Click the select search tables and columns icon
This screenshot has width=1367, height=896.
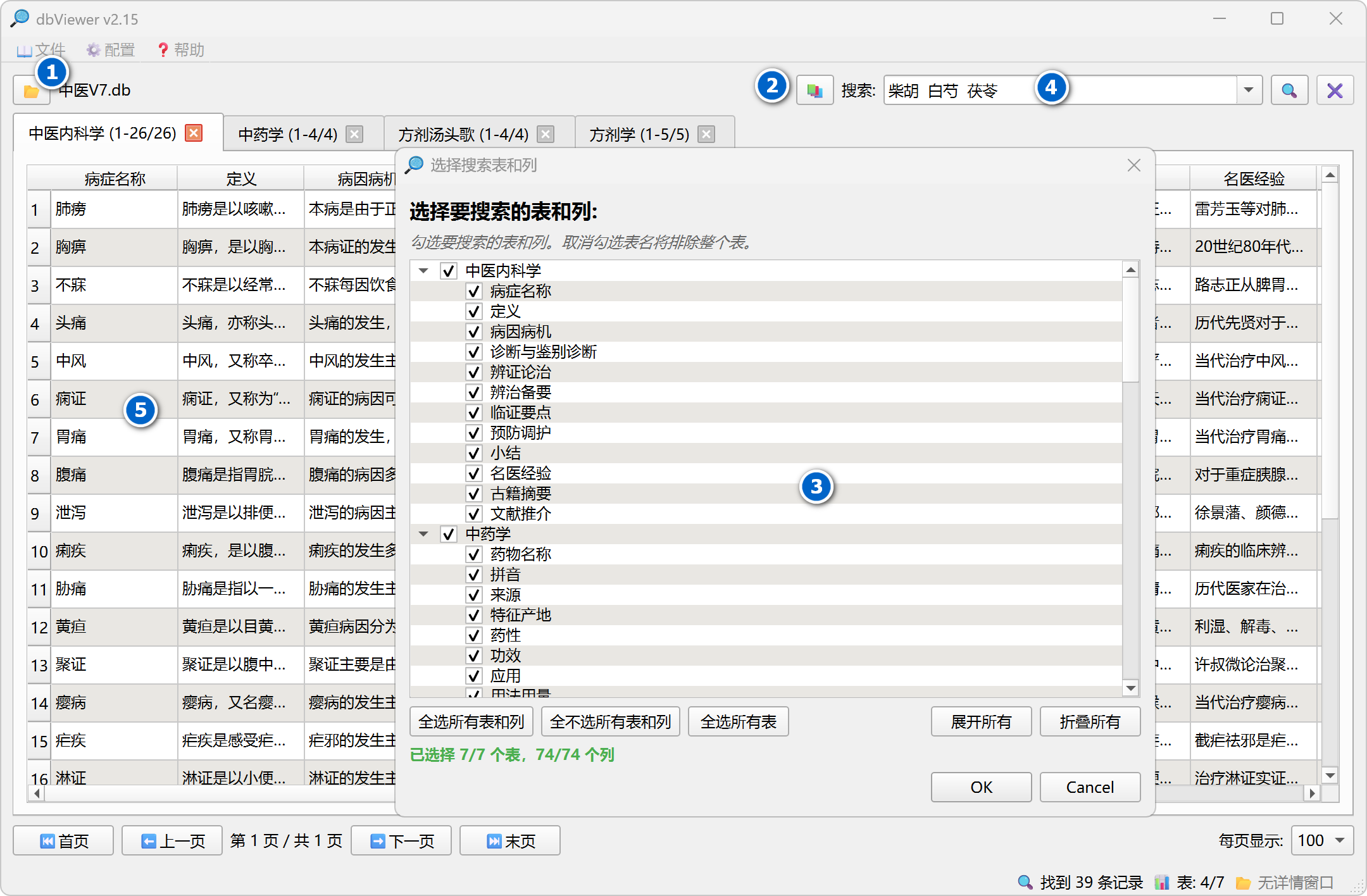coord(814,90)
